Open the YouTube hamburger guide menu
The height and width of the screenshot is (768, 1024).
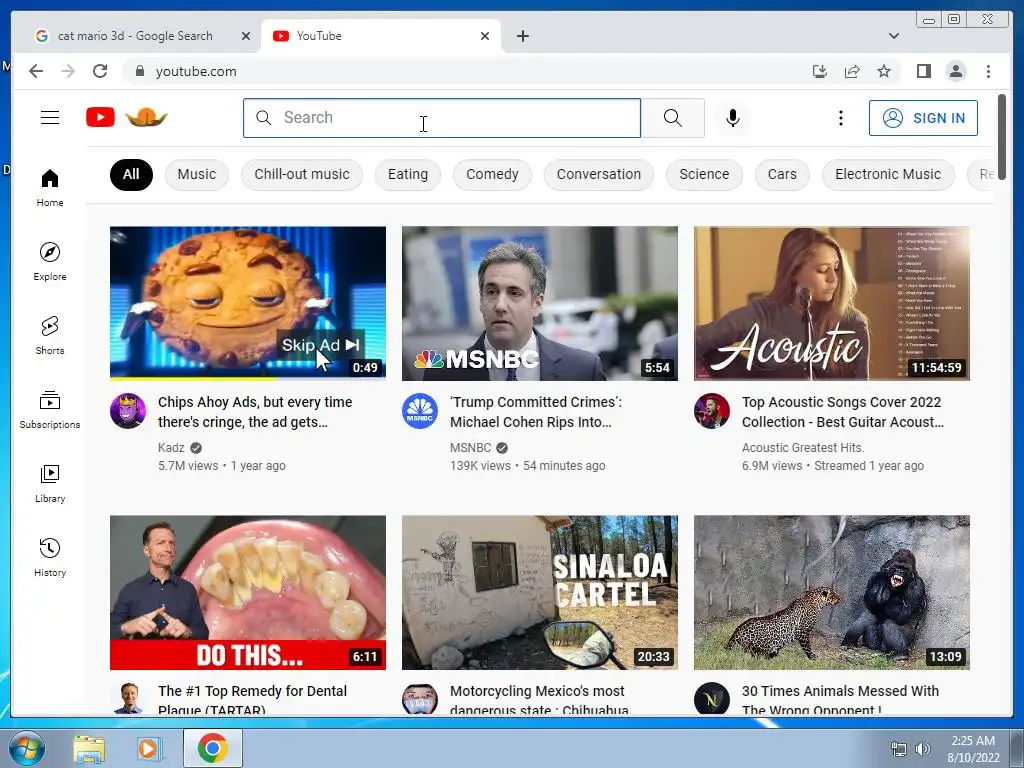click(50, 118)
